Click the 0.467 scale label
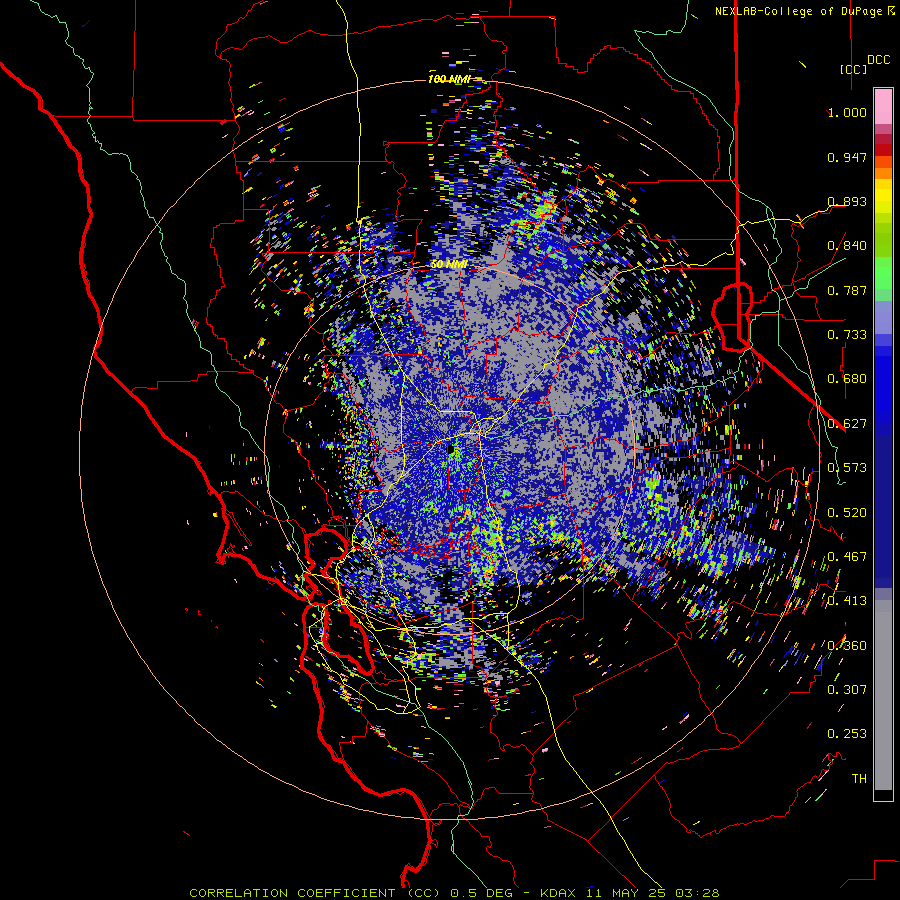 (847, 557)
